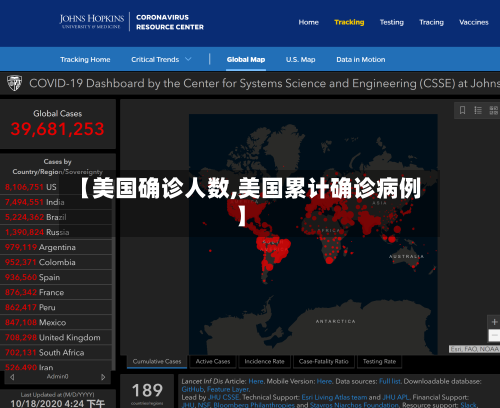The image size is (500, 408).
Task: Expand the Critical Trends dropdown
Action: click(x=161, y=59)
